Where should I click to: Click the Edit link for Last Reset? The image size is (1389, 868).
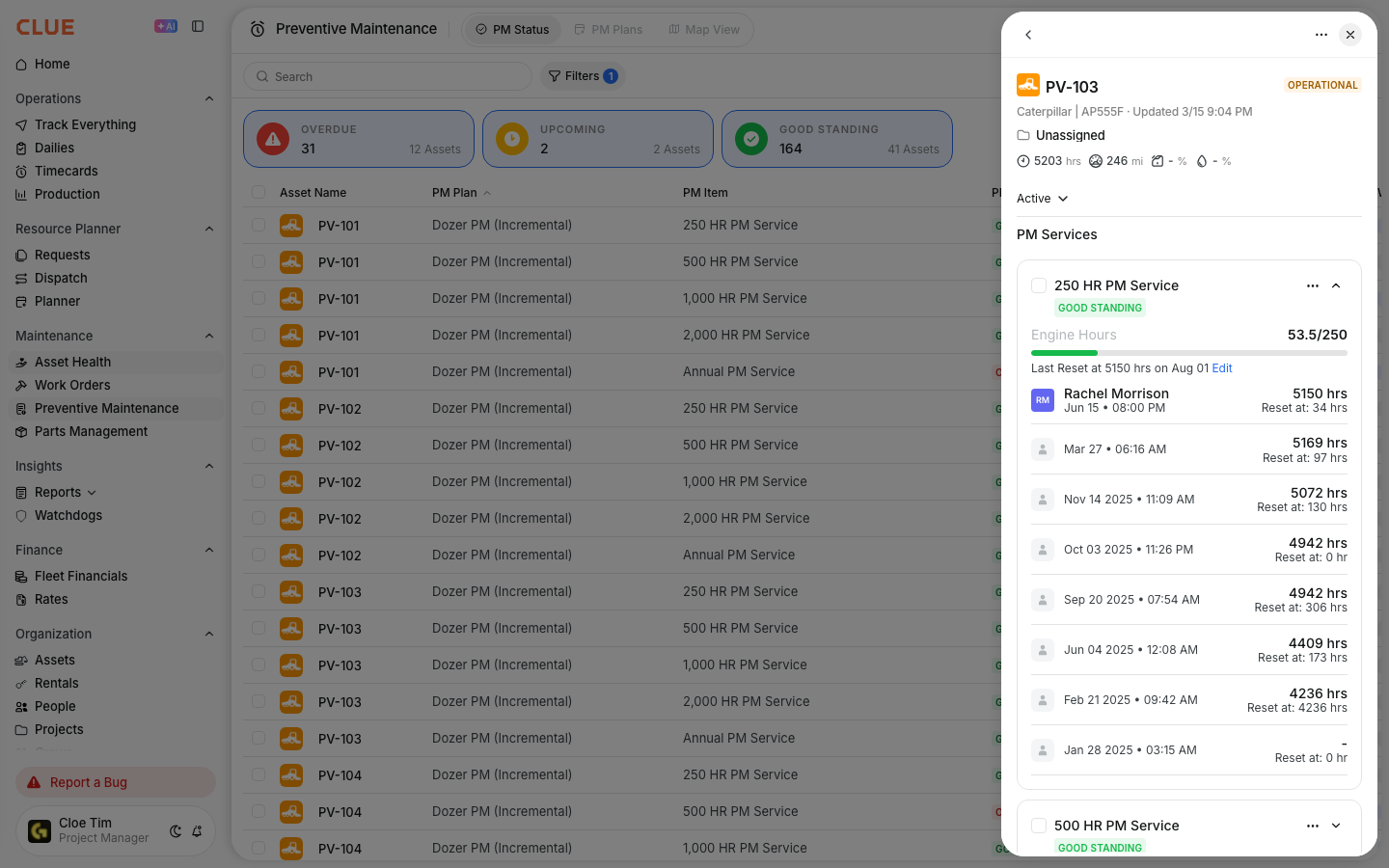[x=1222, y=368]
